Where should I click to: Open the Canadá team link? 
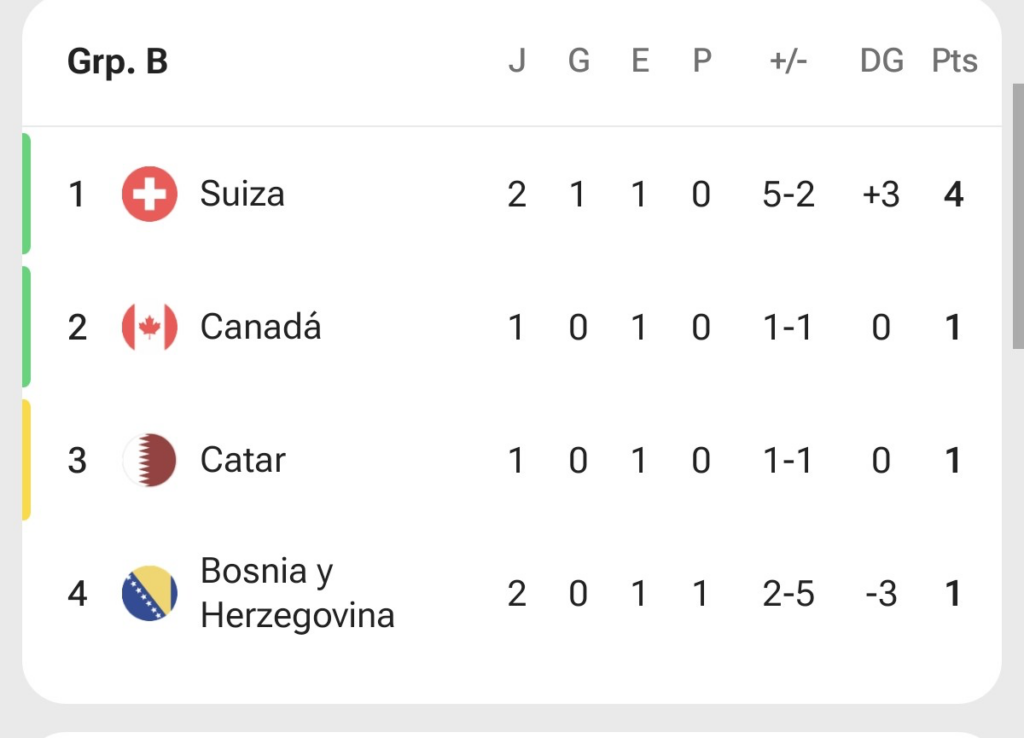click(261, 326)
